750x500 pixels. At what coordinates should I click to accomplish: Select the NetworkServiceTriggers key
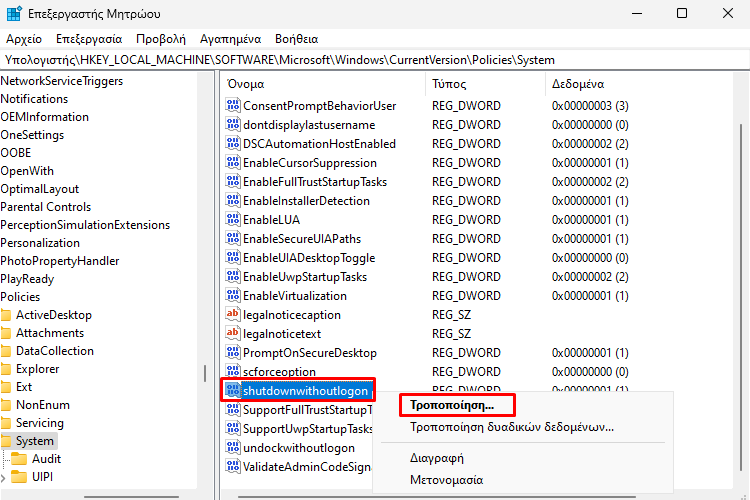click(62, 81)
